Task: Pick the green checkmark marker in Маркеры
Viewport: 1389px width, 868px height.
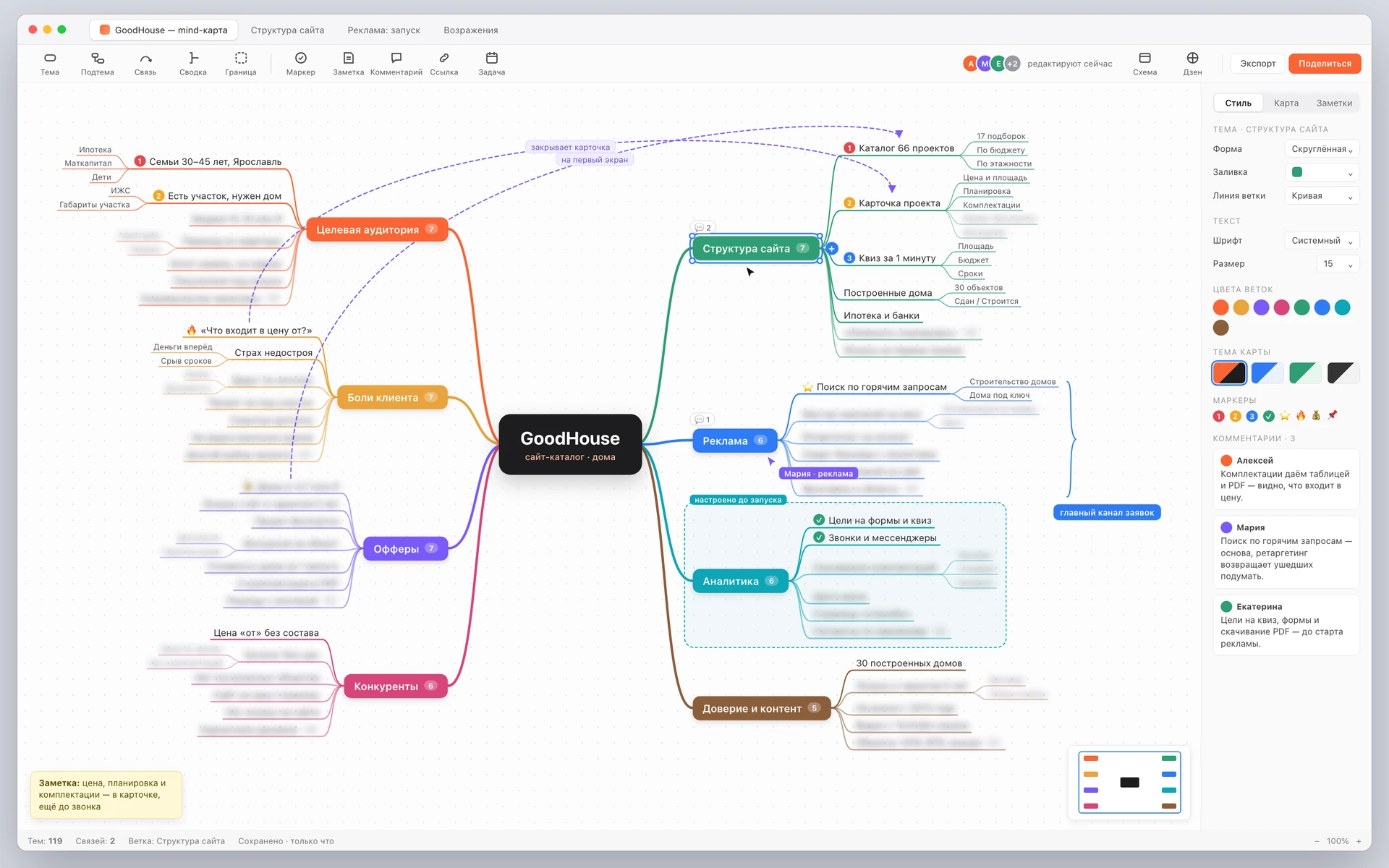Action: (1269, 416)
